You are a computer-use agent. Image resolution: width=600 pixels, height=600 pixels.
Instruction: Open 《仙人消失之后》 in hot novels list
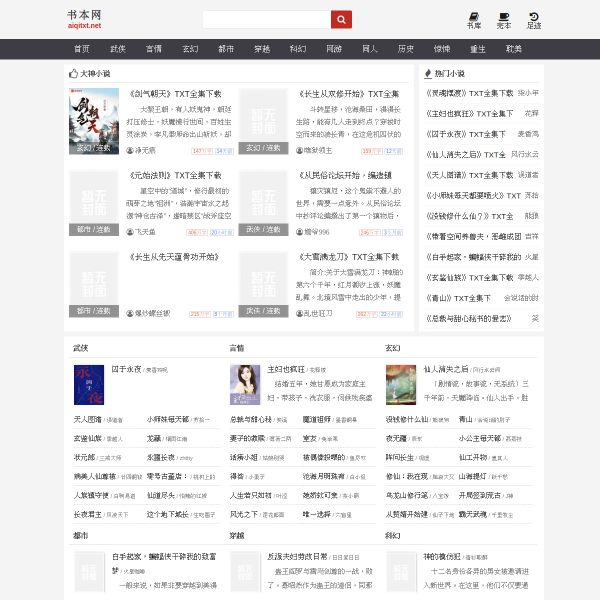point(466,155)
